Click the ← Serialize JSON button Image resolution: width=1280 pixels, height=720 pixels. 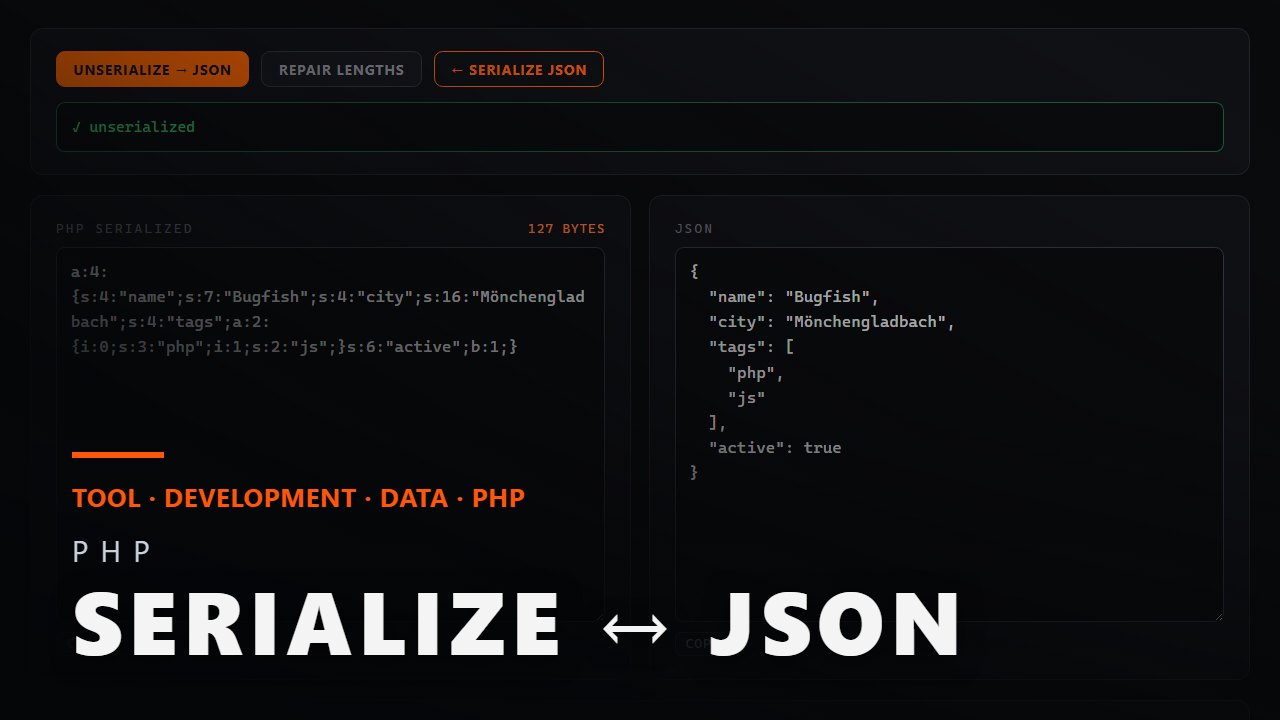[x=519, y=69]
